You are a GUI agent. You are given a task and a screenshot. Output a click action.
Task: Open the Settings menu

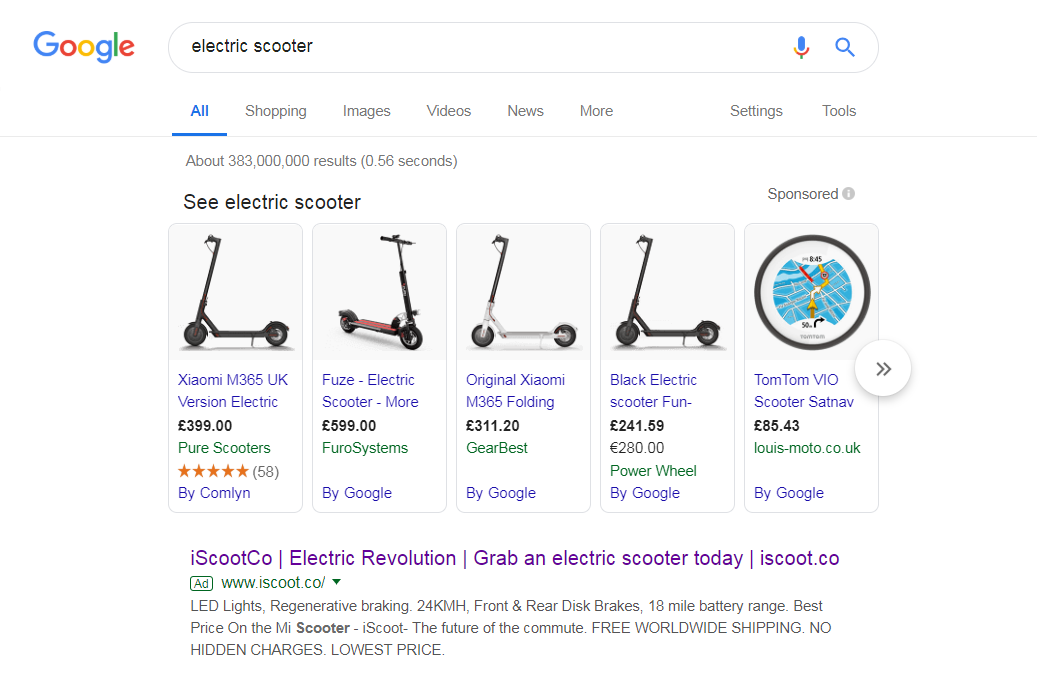[756, 111]
